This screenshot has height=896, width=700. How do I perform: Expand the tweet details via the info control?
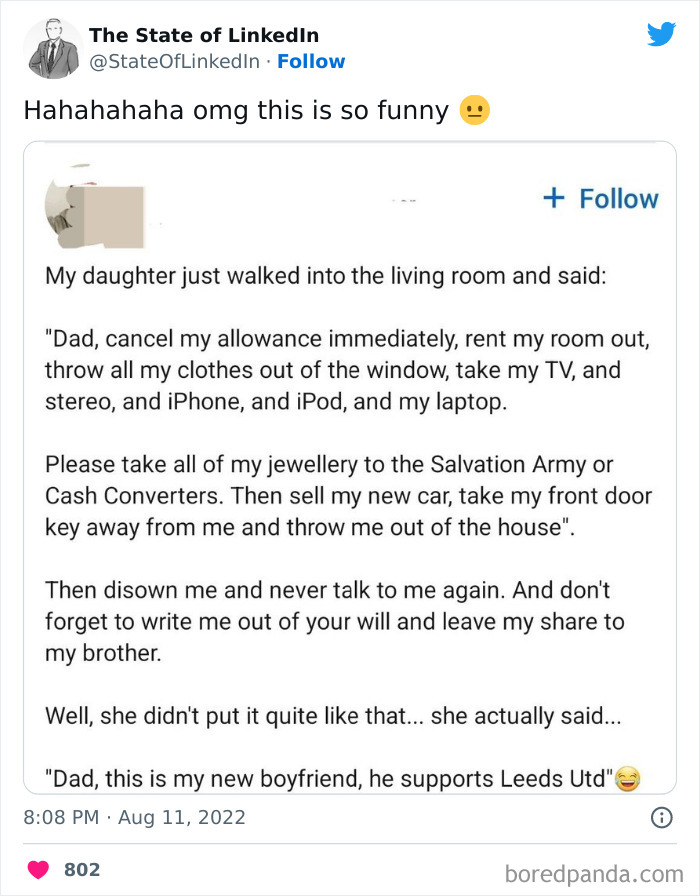pos(662,818)
